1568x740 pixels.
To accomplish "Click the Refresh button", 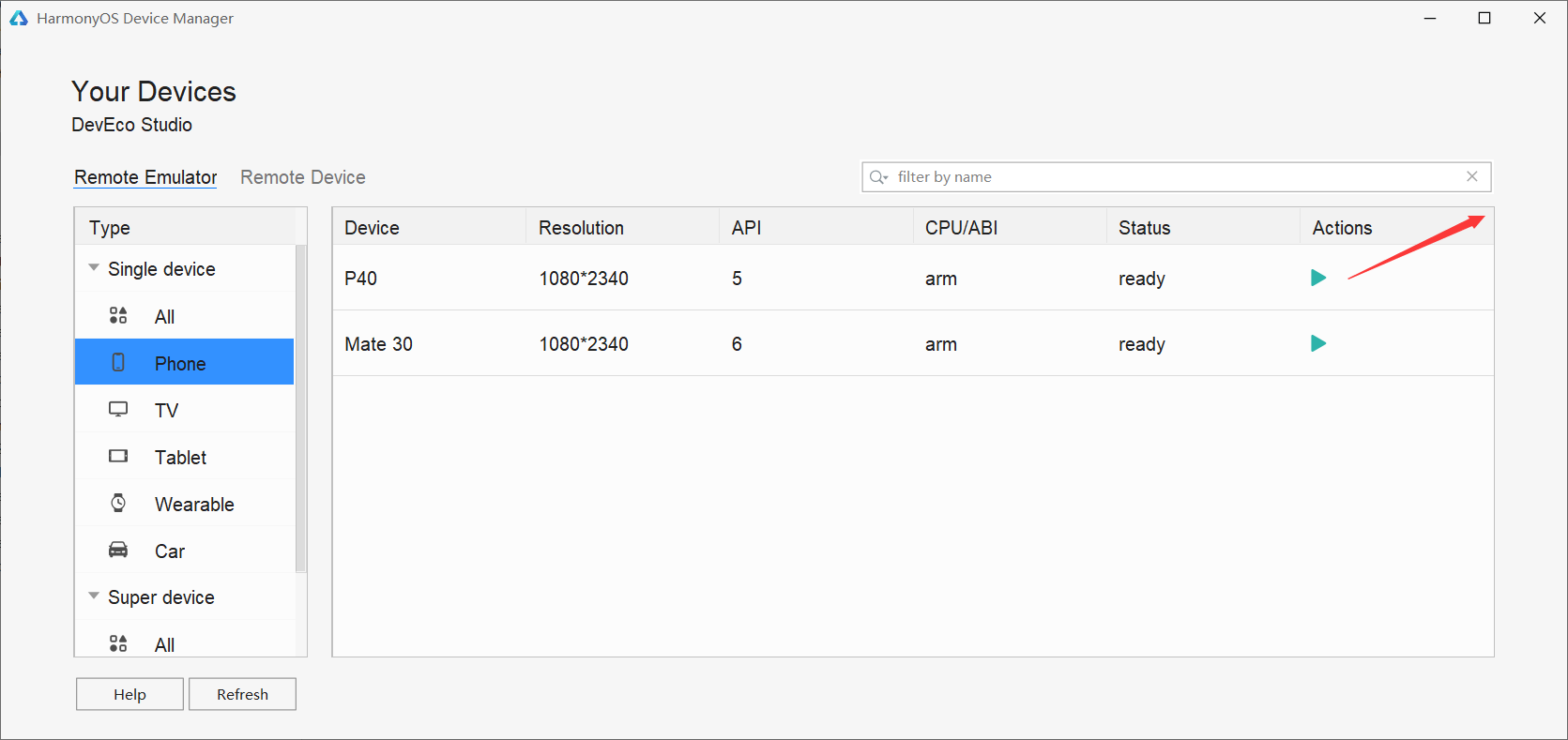I will [242, 694].
